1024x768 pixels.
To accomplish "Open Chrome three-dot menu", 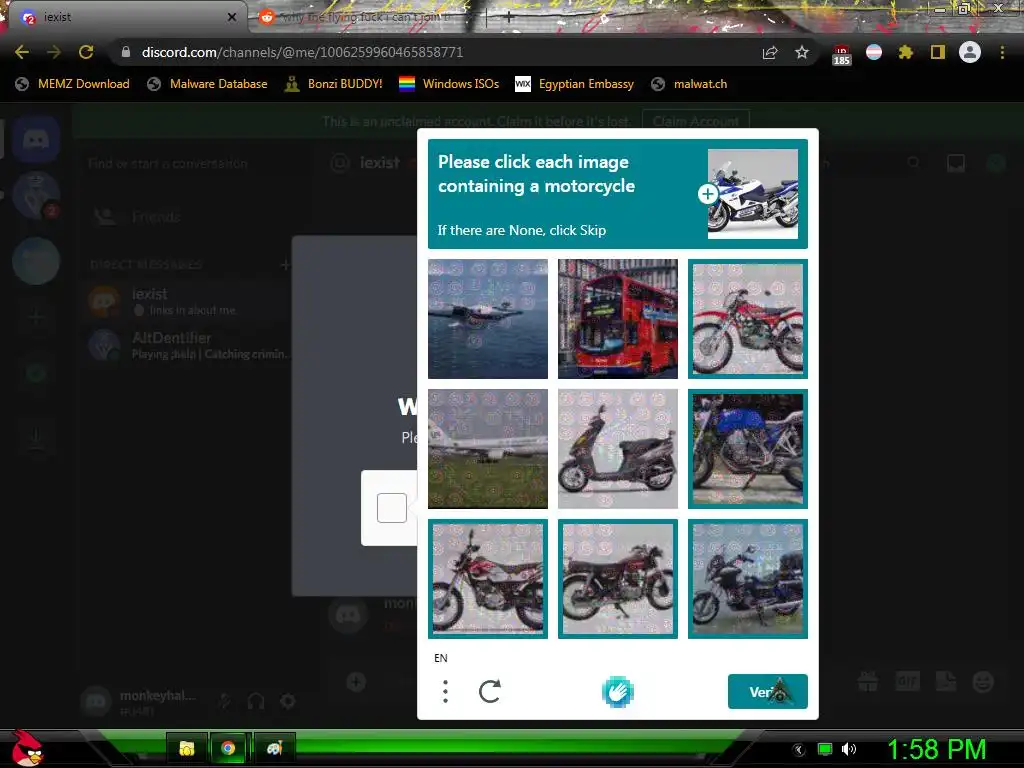I will 1002,52.
